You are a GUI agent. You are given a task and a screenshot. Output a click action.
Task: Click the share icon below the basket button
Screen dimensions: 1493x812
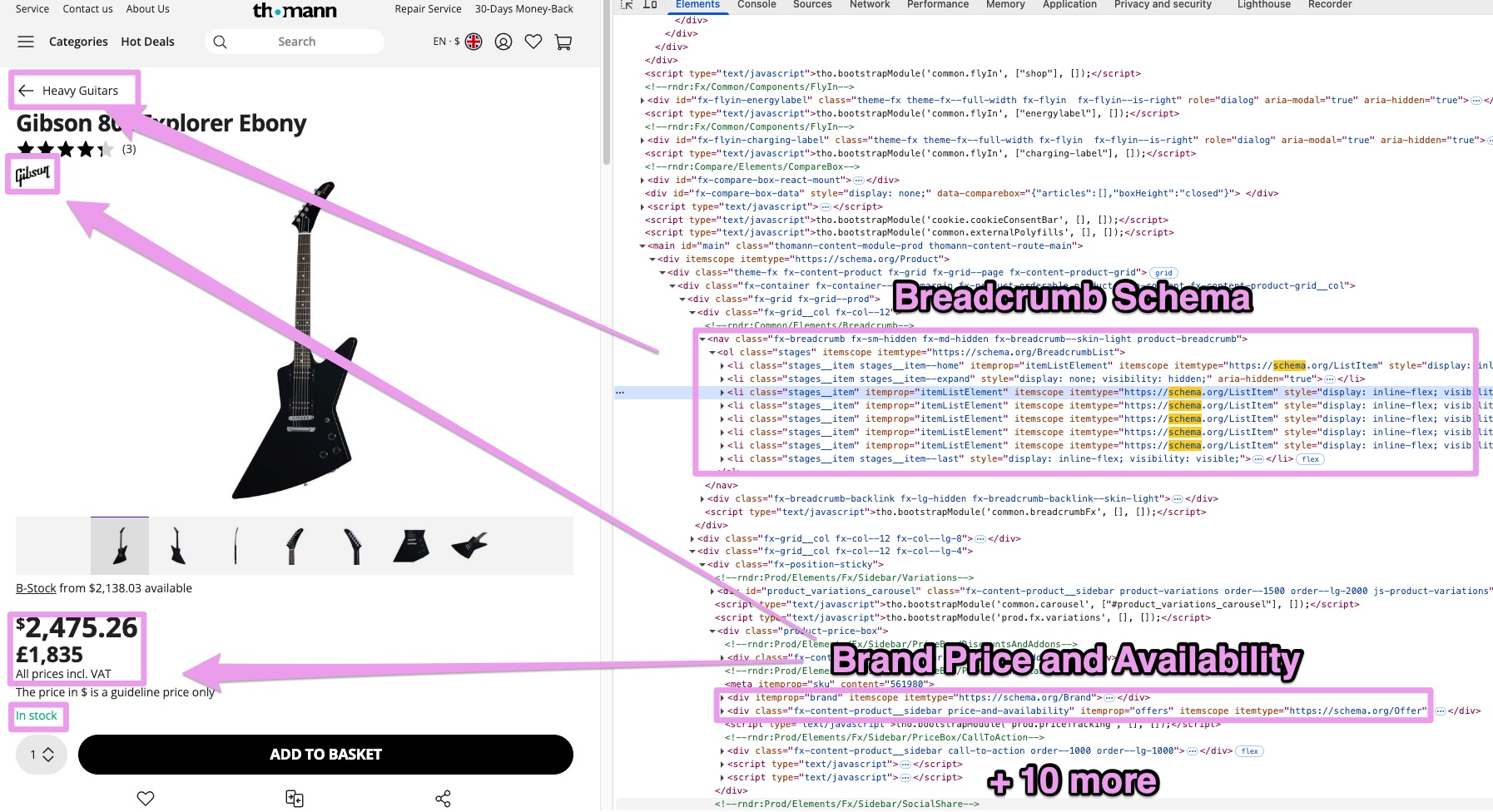click(443, 799)
